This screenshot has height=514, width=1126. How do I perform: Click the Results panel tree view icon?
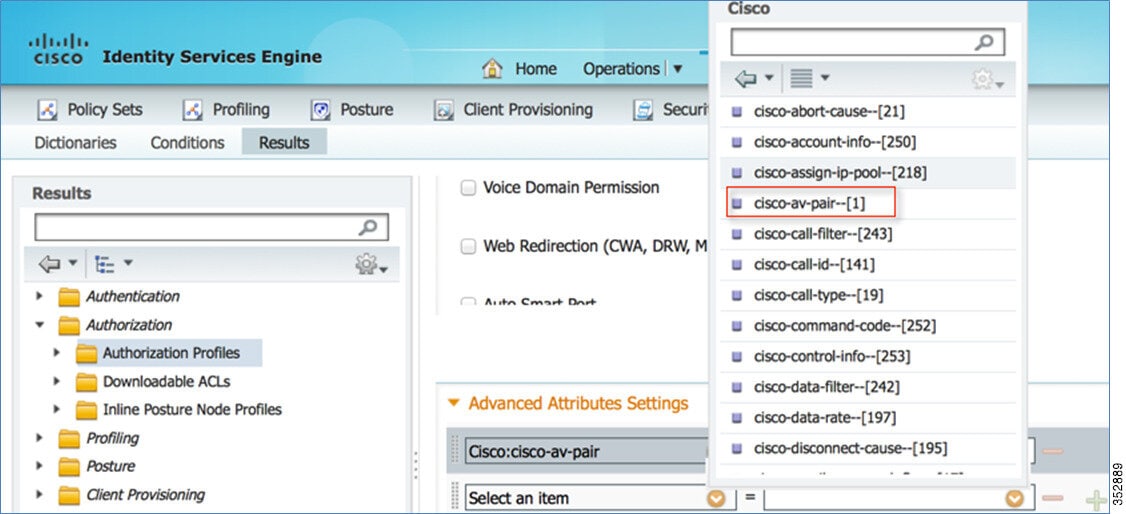(105, 264)
